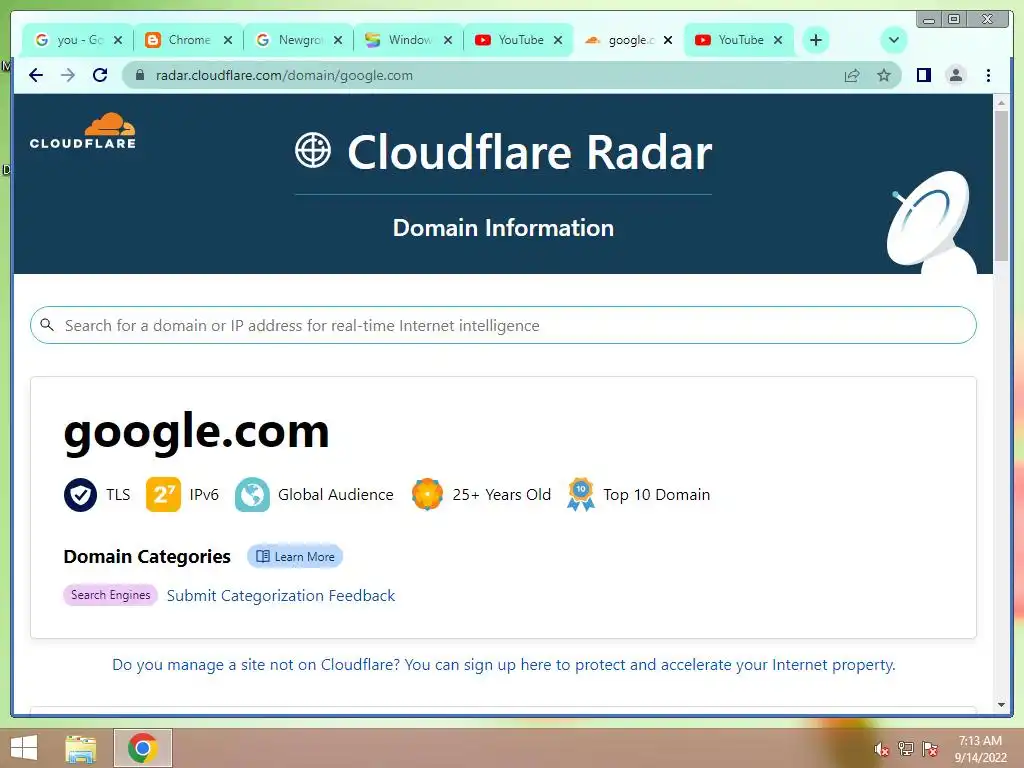
Task: Close the Windows tab
Action: pyautogui.click(x=448, y=40)
